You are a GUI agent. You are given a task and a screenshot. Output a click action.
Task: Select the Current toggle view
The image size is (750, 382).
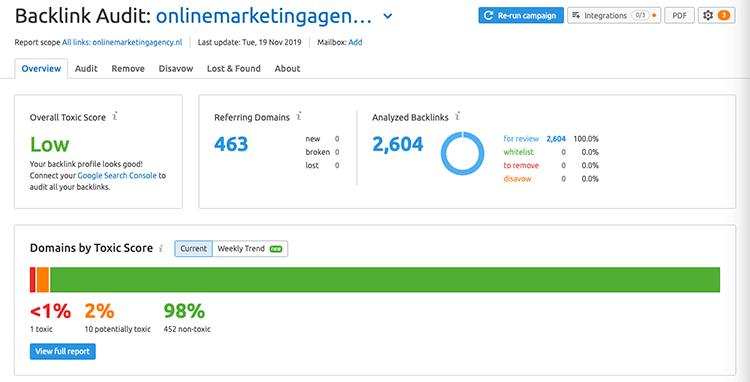(x=194, y=249)
